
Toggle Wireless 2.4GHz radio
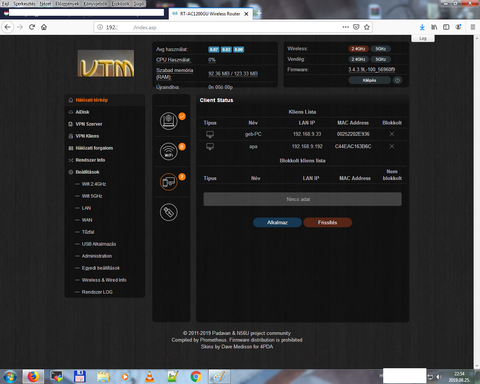coord(358,49)
